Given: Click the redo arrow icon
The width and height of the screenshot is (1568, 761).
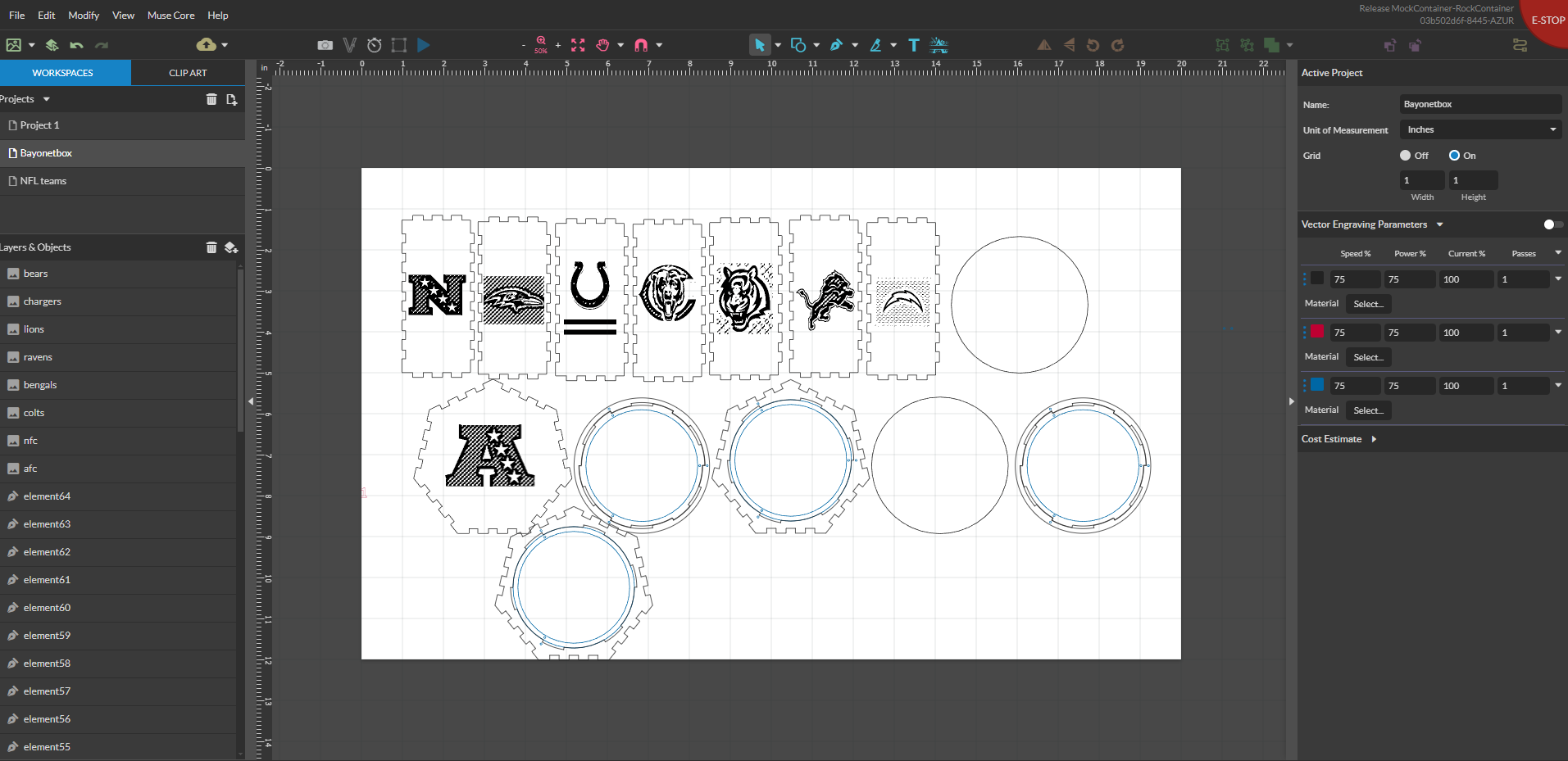Looking at the screenshot, I should 102,45.
